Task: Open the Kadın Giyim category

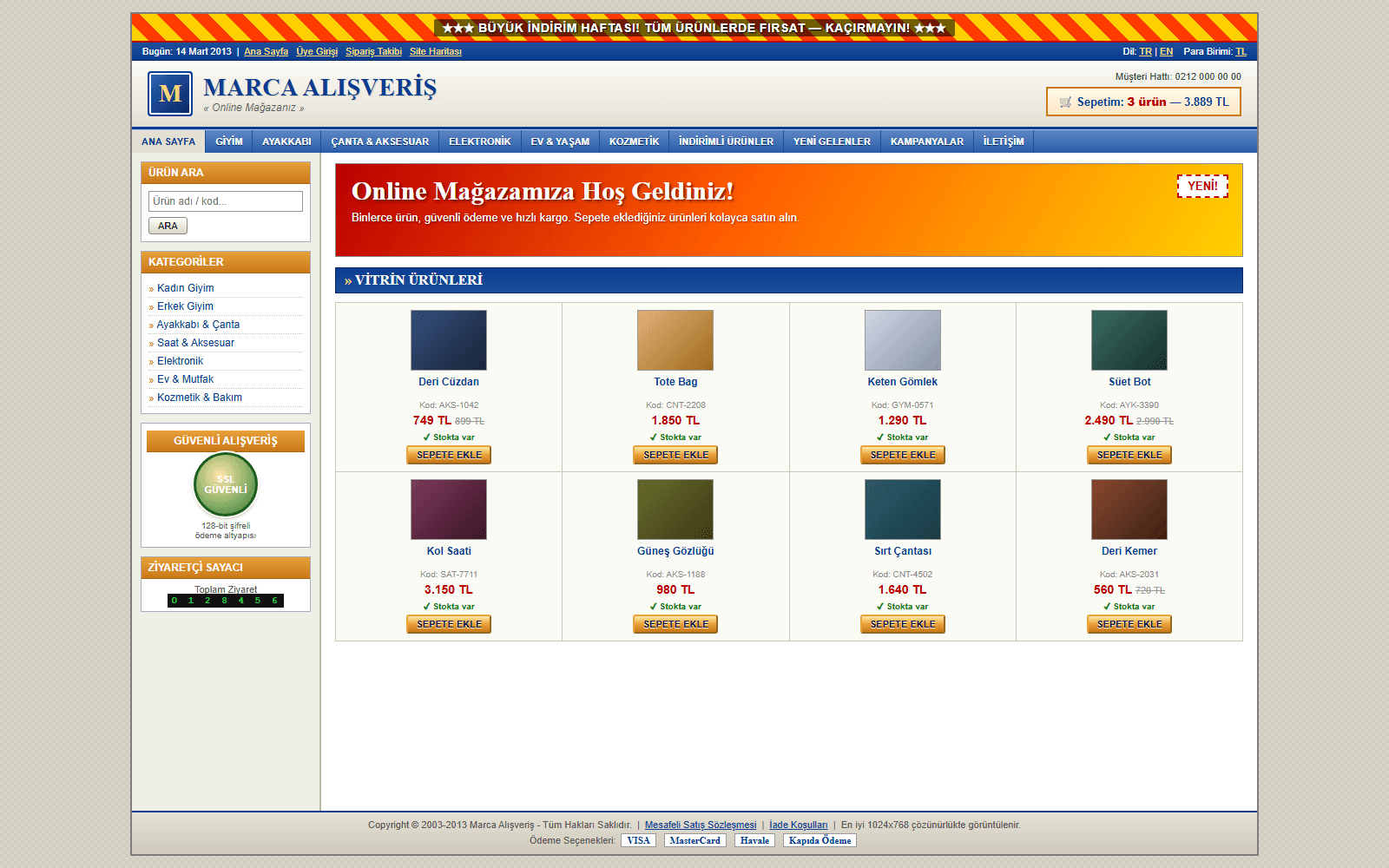Action: pyautogui.click(x=185, y=288)
